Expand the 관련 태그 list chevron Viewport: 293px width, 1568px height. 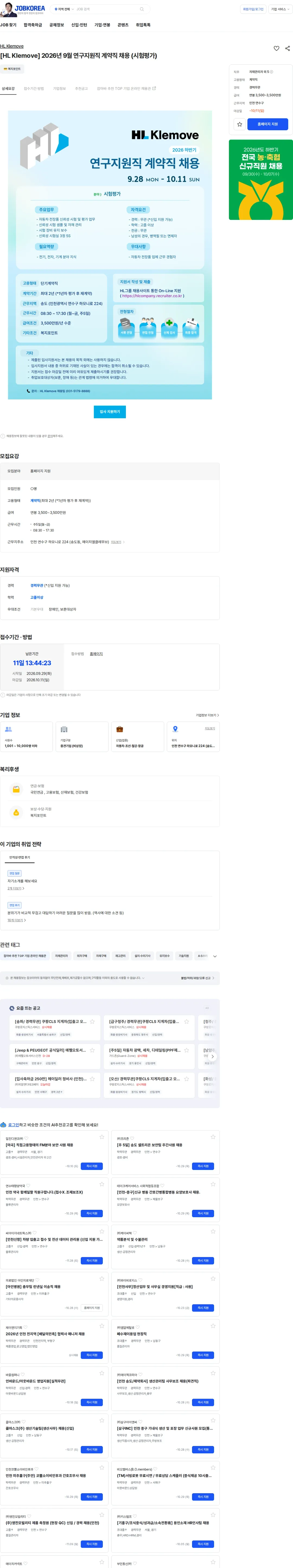[215, 956]
